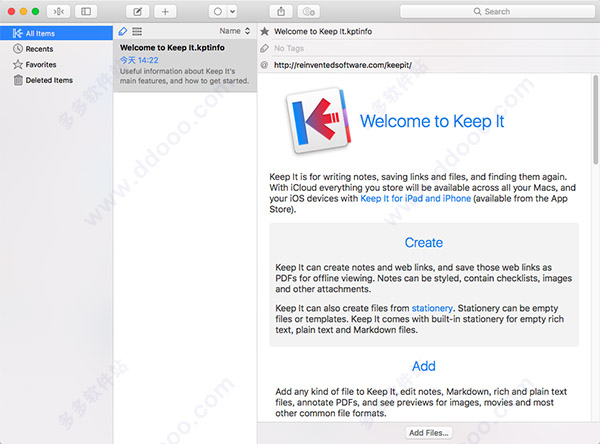Image resolution: width=600 pixels, height=444 pixels.
Task: Select the Welcome to Keep It.kptinfo list item
Action: pyautogui.click(x=185, y=65)
